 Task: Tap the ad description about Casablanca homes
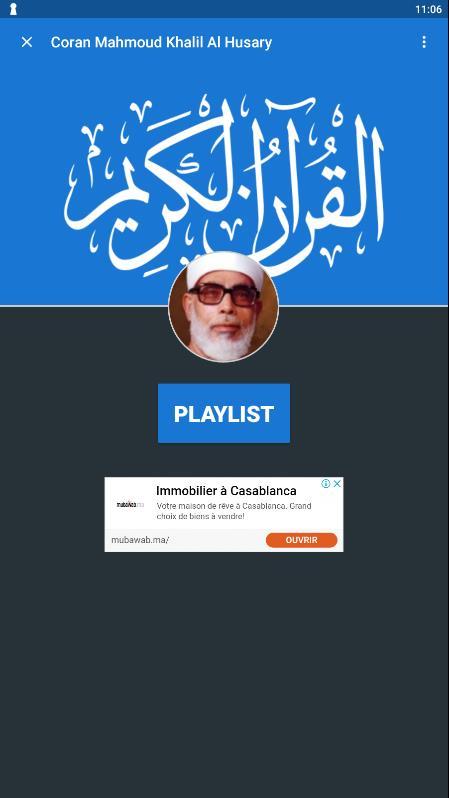(234, 511)
